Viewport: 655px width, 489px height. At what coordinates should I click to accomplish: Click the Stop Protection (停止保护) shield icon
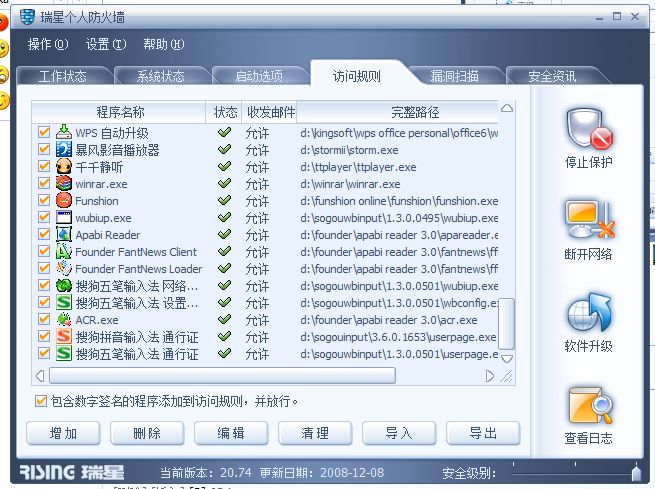point(589,128)
